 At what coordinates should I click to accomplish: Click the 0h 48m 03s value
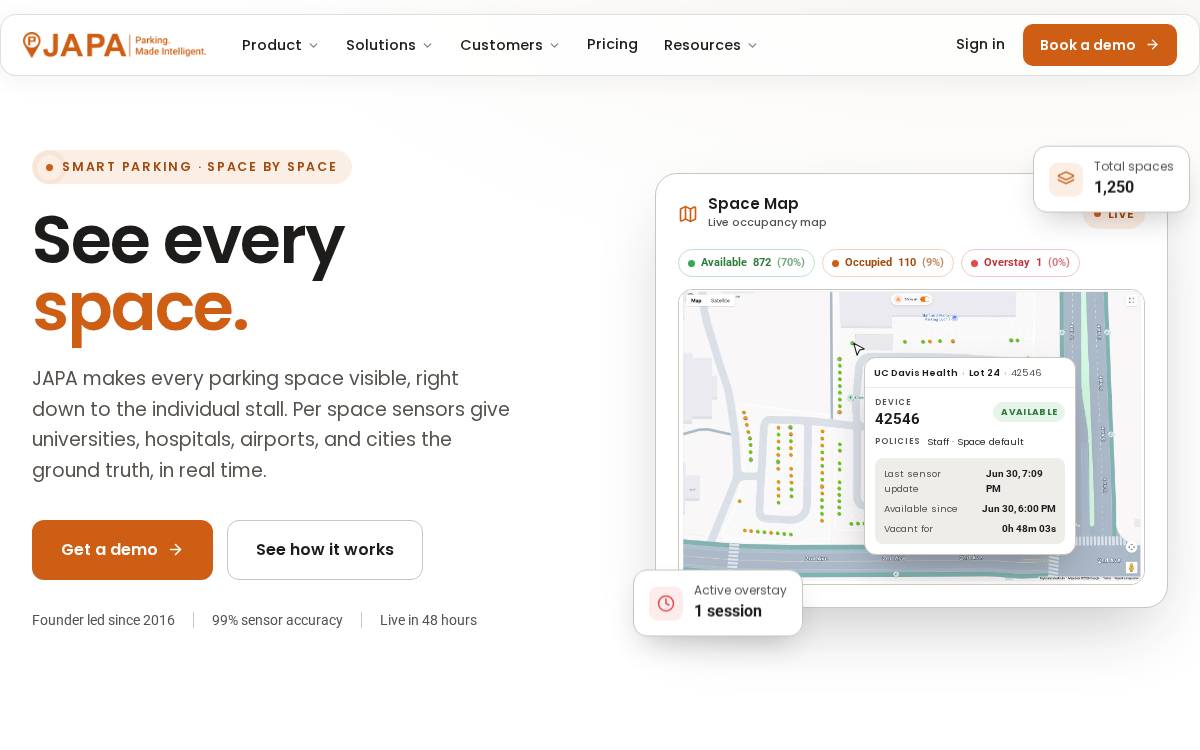[x=1029, y=529]
